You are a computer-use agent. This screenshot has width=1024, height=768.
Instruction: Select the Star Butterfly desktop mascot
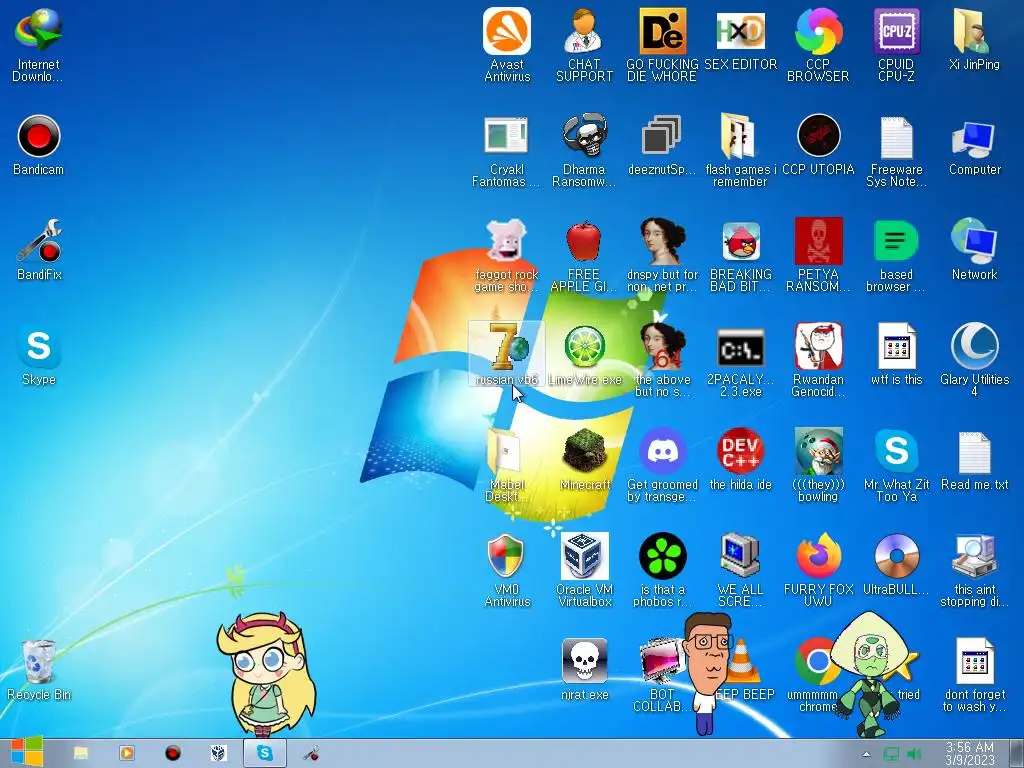(x=266, y=675)
